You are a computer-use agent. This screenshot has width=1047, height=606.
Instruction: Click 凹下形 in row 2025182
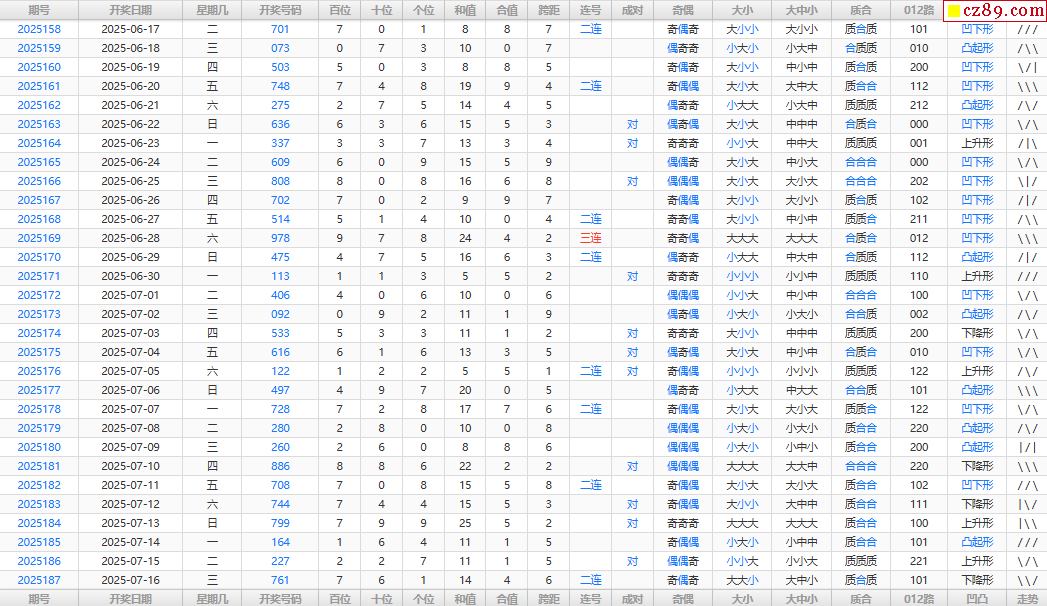[978, 485]
